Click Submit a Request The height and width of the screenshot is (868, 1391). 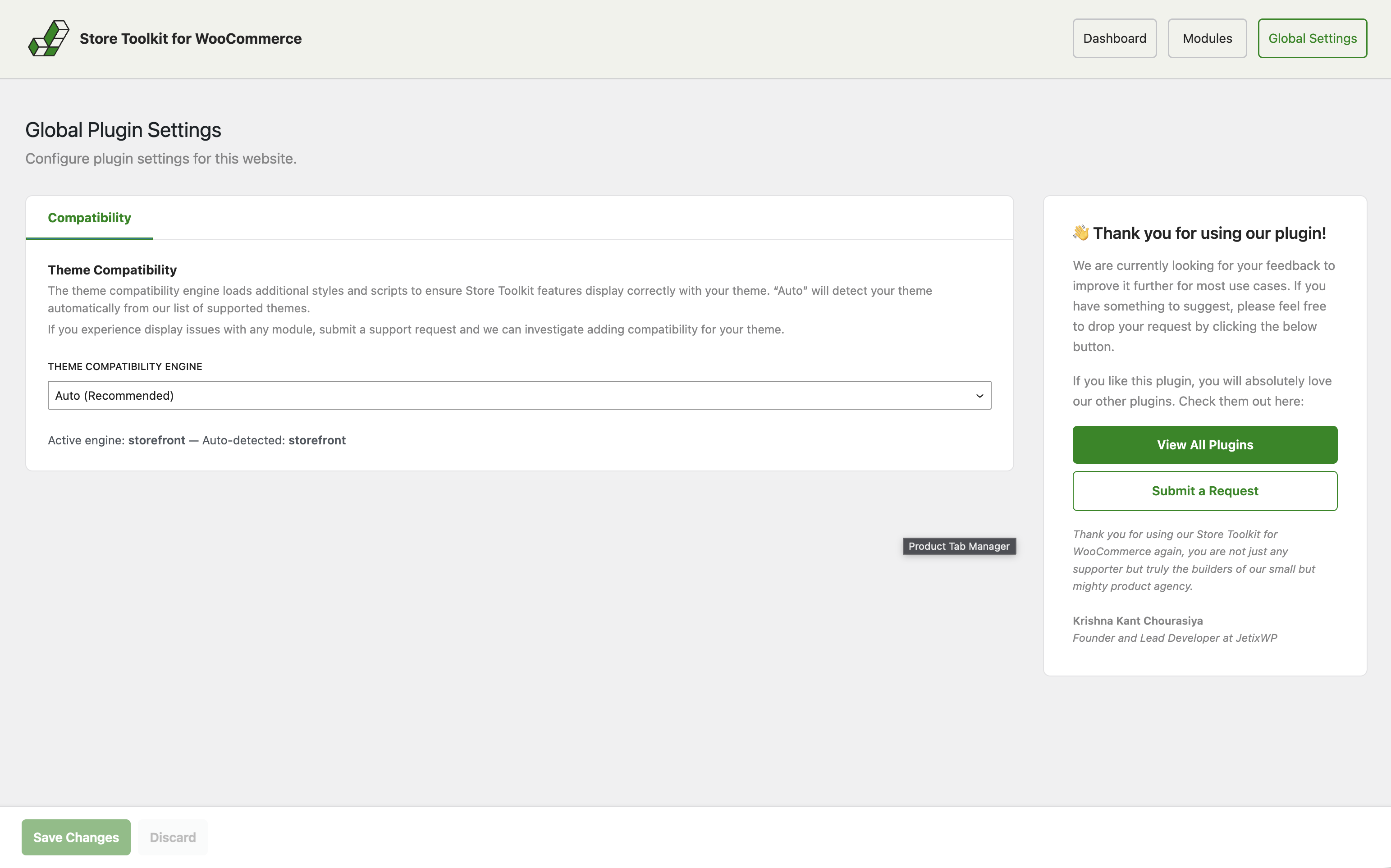(1205, 491)
